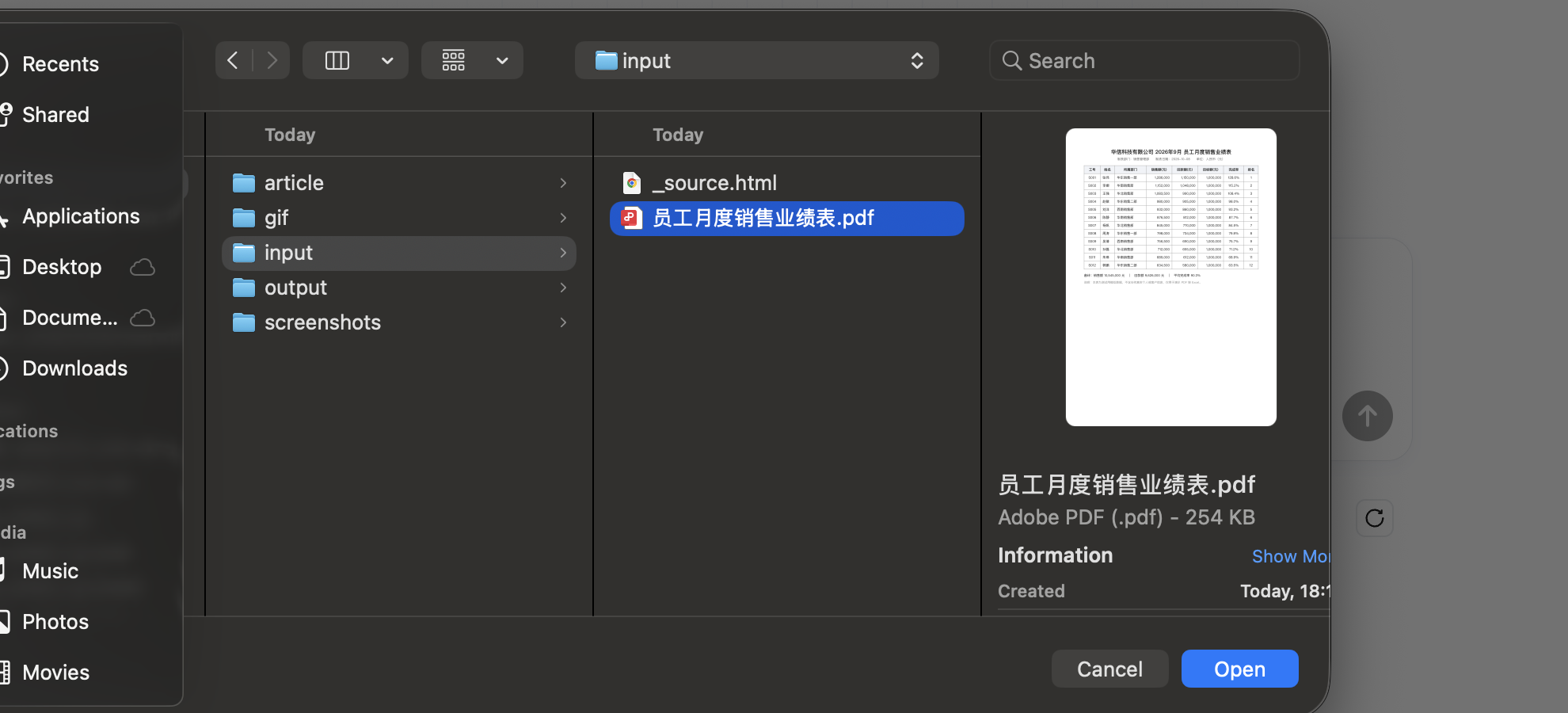The width and height of the screenshot is (1568, 713).
Task: Go back with the left chevron button
Action: (x=233, y=60)
